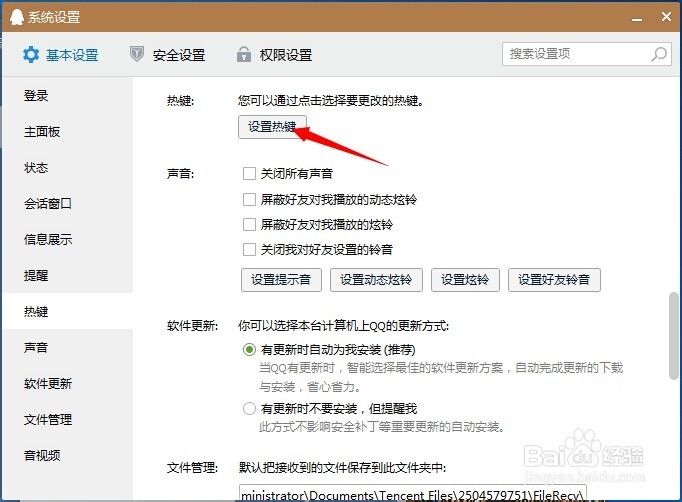Open the 软件更新 section in sidebar
Screen dimensions: 682x502
click(67, 384)
